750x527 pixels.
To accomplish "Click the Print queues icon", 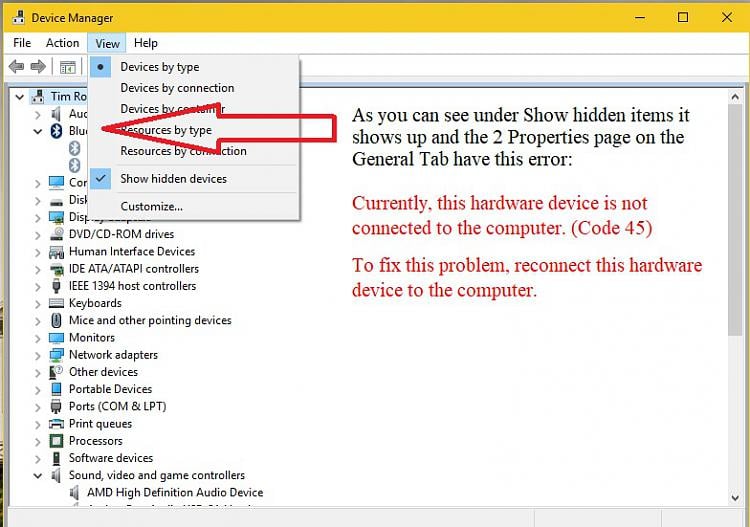I will click(56, 424).
